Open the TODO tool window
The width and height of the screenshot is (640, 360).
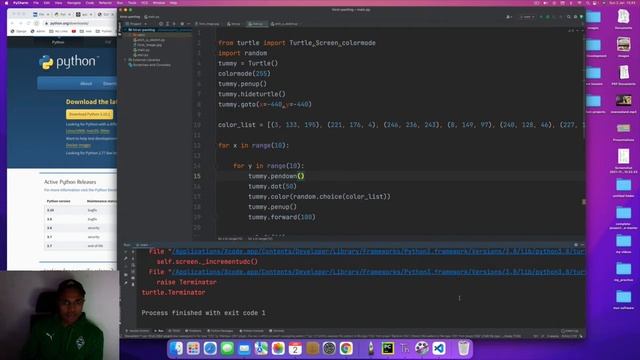[175, 331]
